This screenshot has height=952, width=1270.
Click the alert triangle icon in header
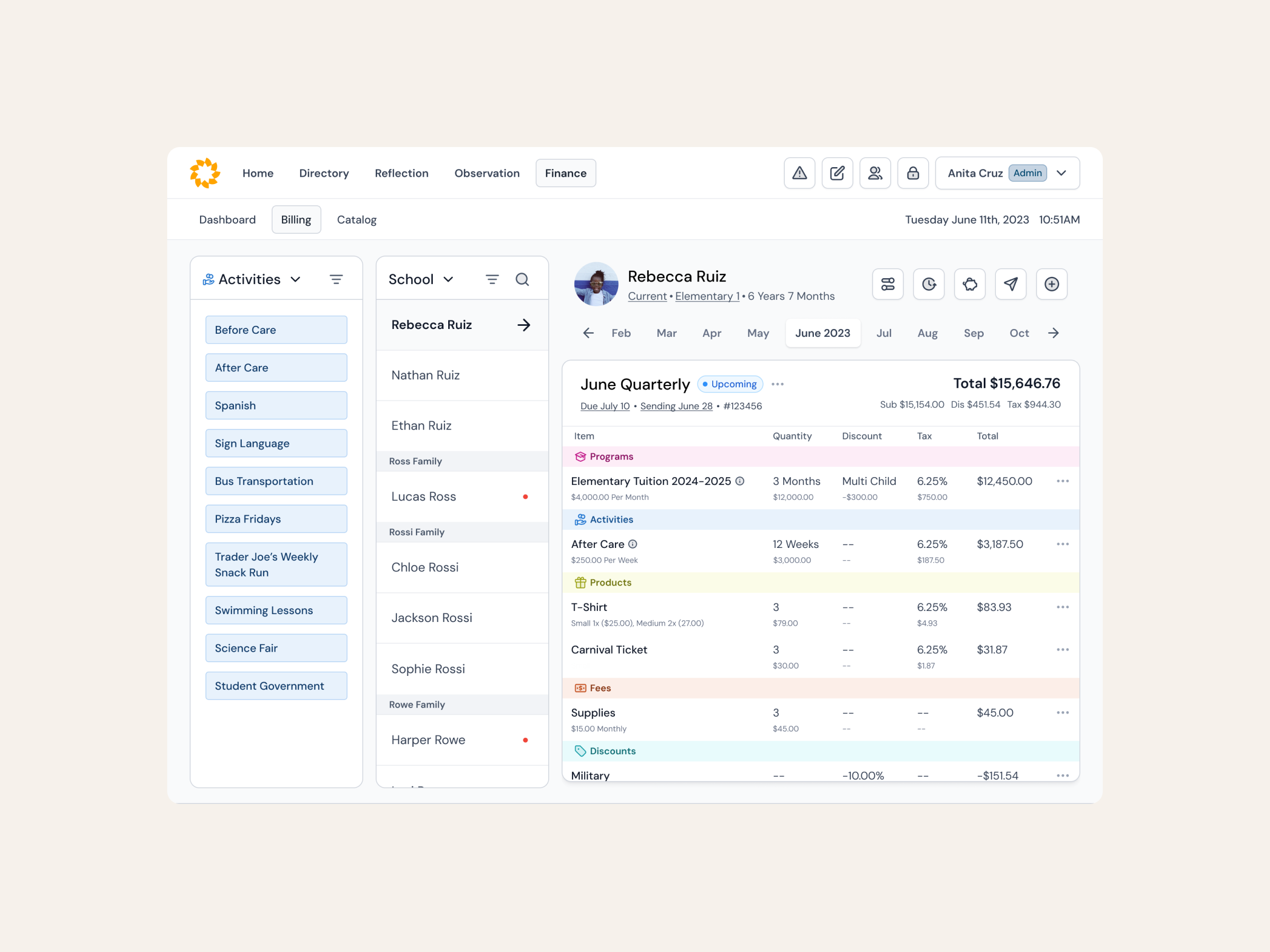tap(799, 173)
